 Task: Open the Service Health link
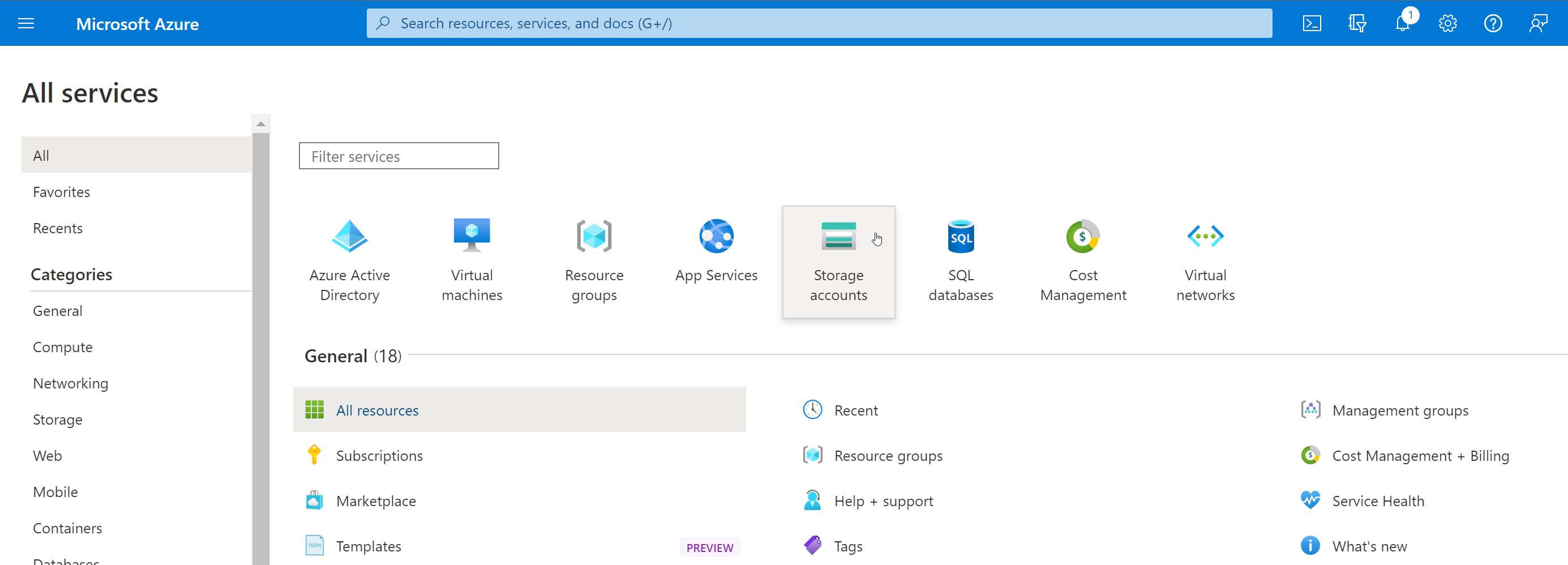[x=1378, y=501]
